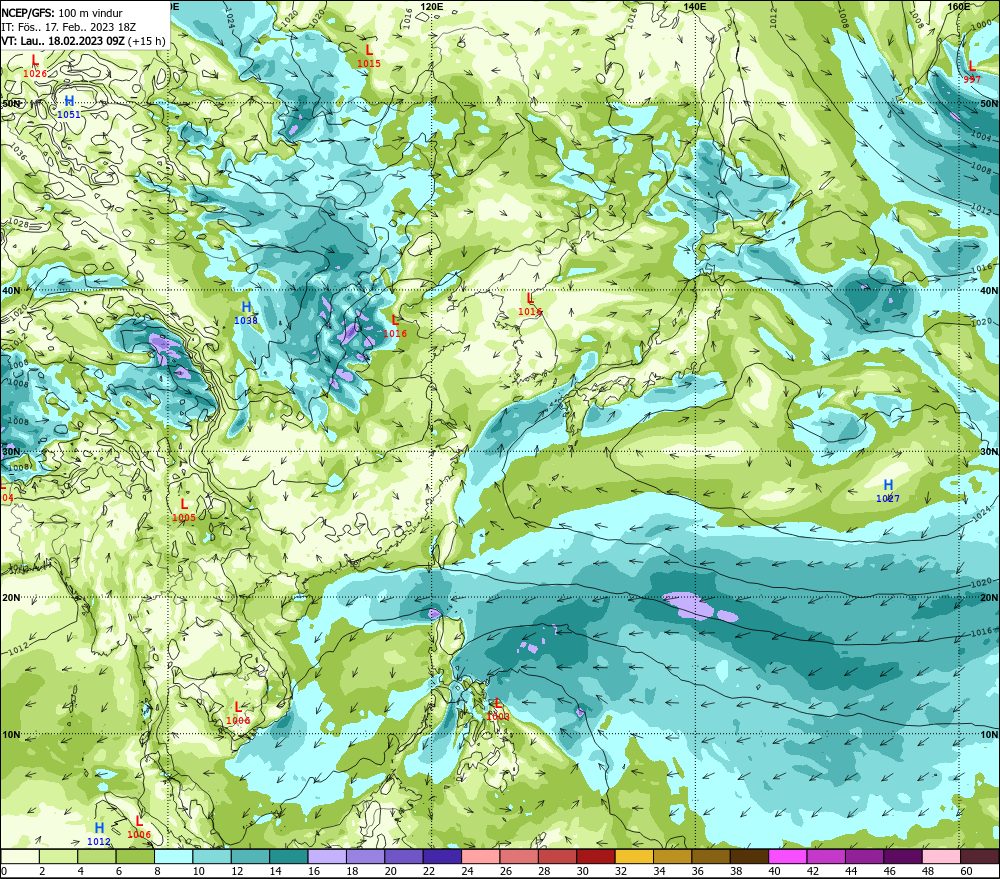The height and width of the screenshot is (879, 1000).
Task: Click the dark brown 38–40 legend swatch
Action: (x=749, y=856)
